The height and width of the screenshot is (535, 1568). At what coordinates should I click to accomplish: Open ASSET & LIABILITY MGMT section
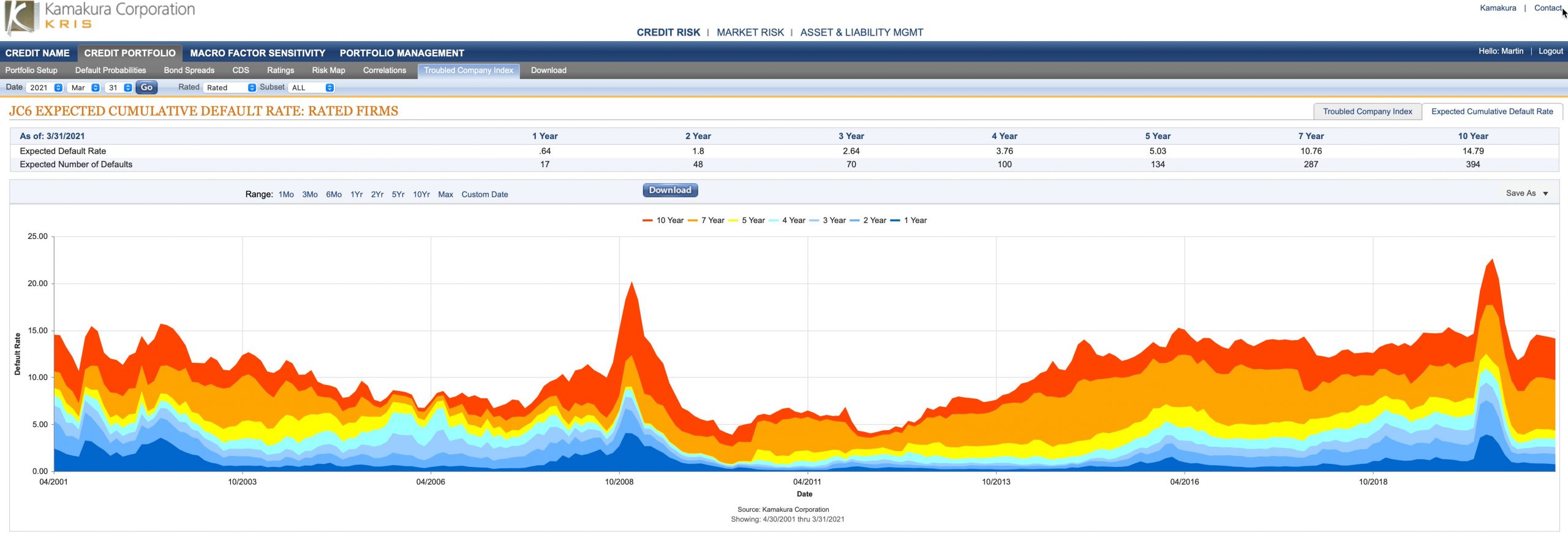click(861, 32)
